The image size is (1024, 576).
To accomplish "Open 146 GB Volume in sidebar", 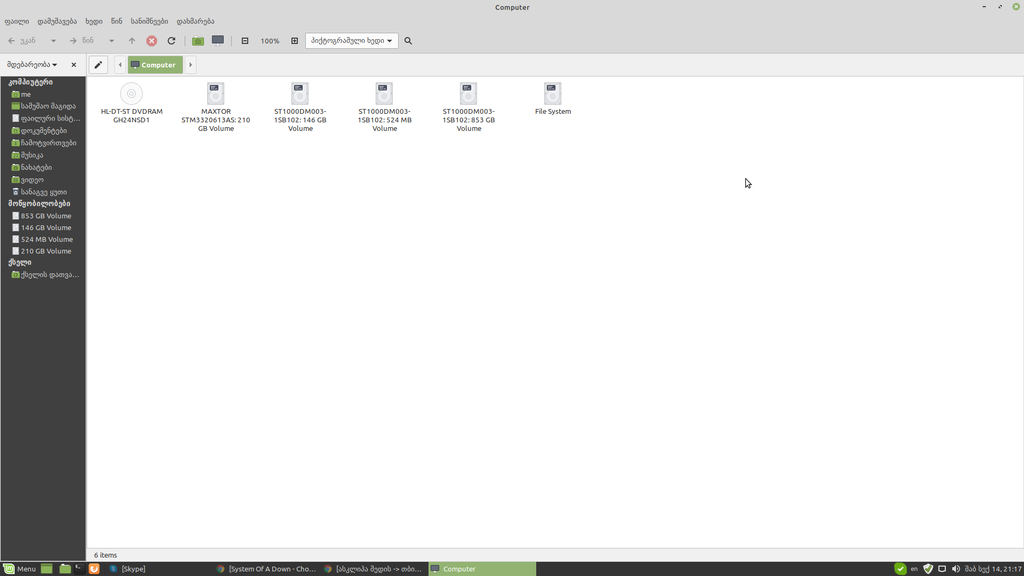I will tap(43, 227).
